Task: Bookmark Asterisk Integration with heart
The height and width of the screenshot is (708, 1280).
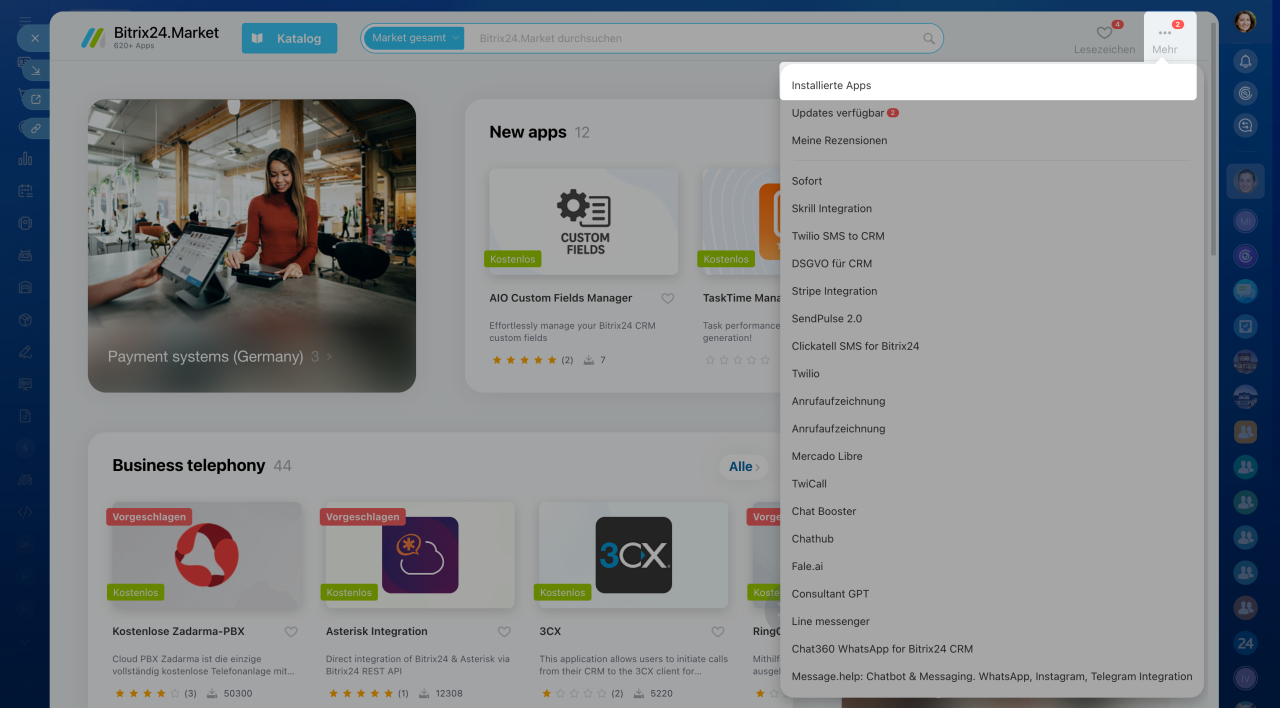Action: coord(504,632)
